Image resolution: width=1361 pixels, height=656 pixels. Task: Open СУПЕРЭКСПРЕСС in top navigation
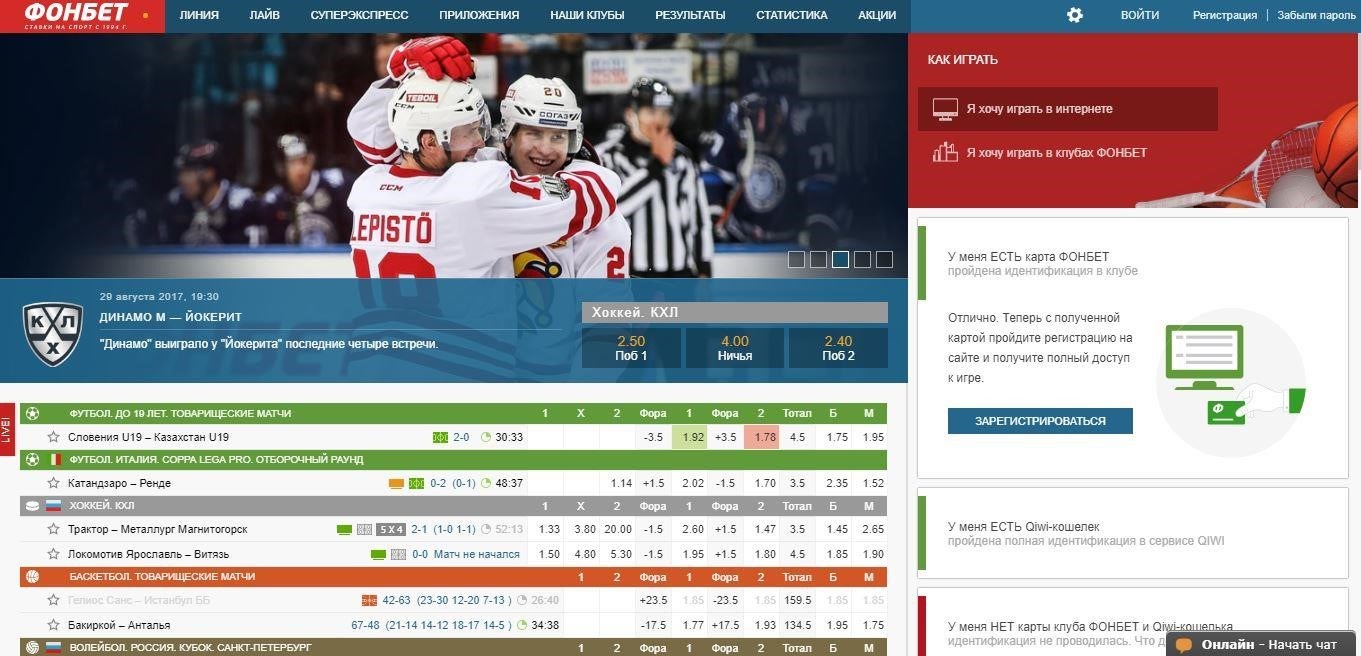point(359,16)
